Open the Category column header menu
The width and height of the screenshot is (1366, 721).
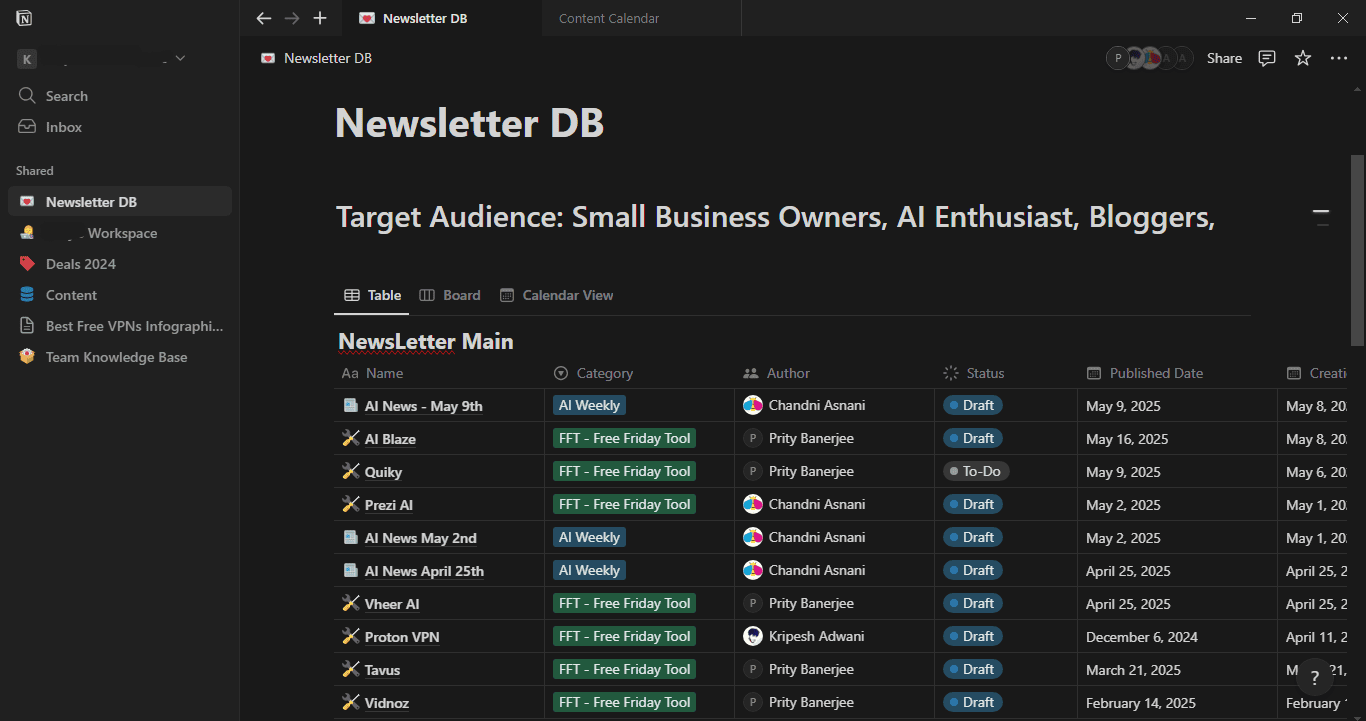tap(604, 373)
